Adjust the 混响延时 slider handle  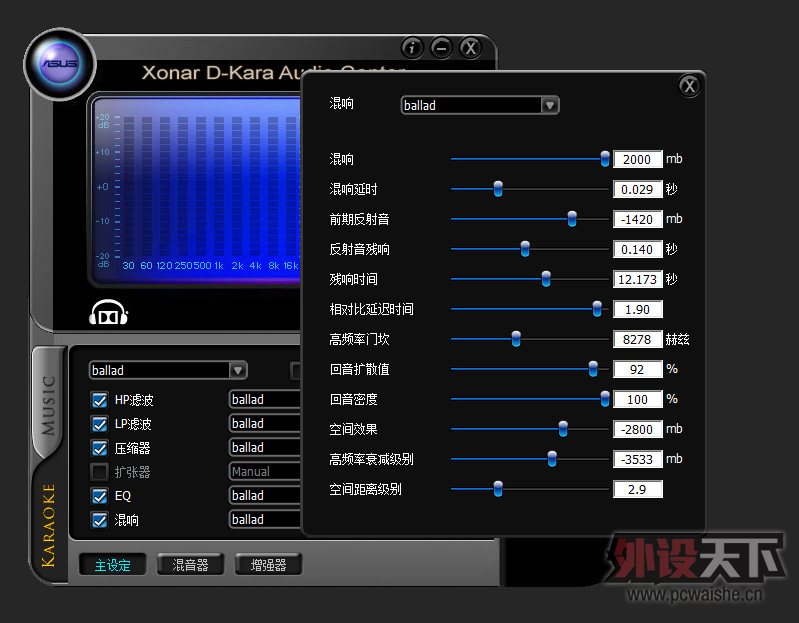498,189
